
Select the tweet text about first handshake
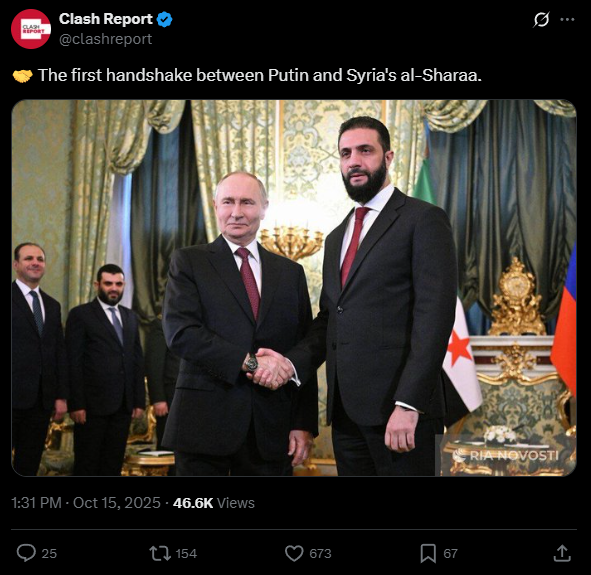260,75
